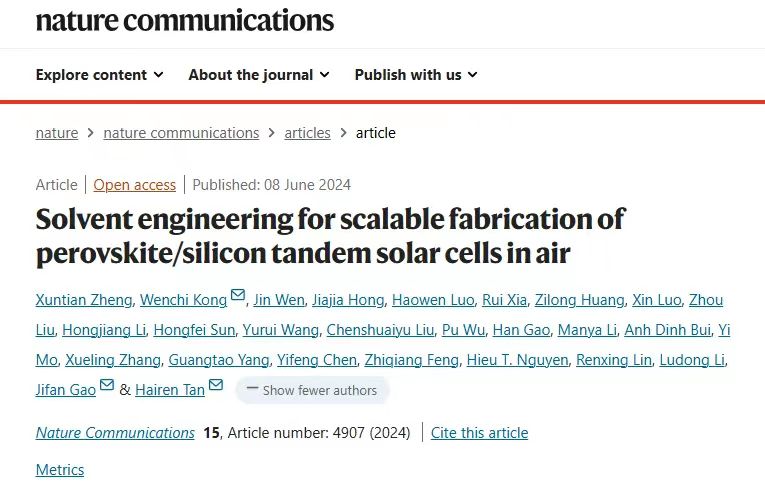View the article Metrics link
Viewport: 765px width, 495px height.
60,470
